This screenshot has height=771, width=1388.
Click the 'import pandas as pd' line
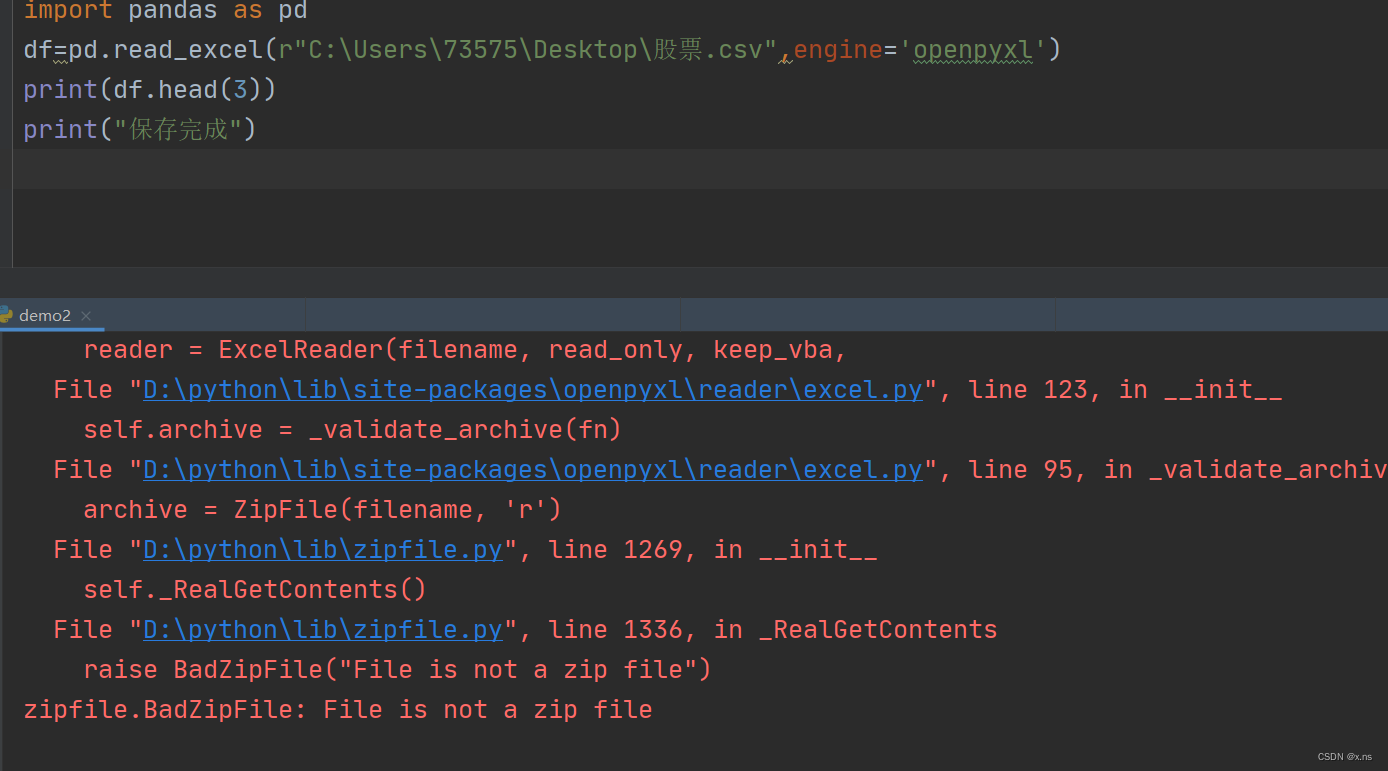(165, 11)
